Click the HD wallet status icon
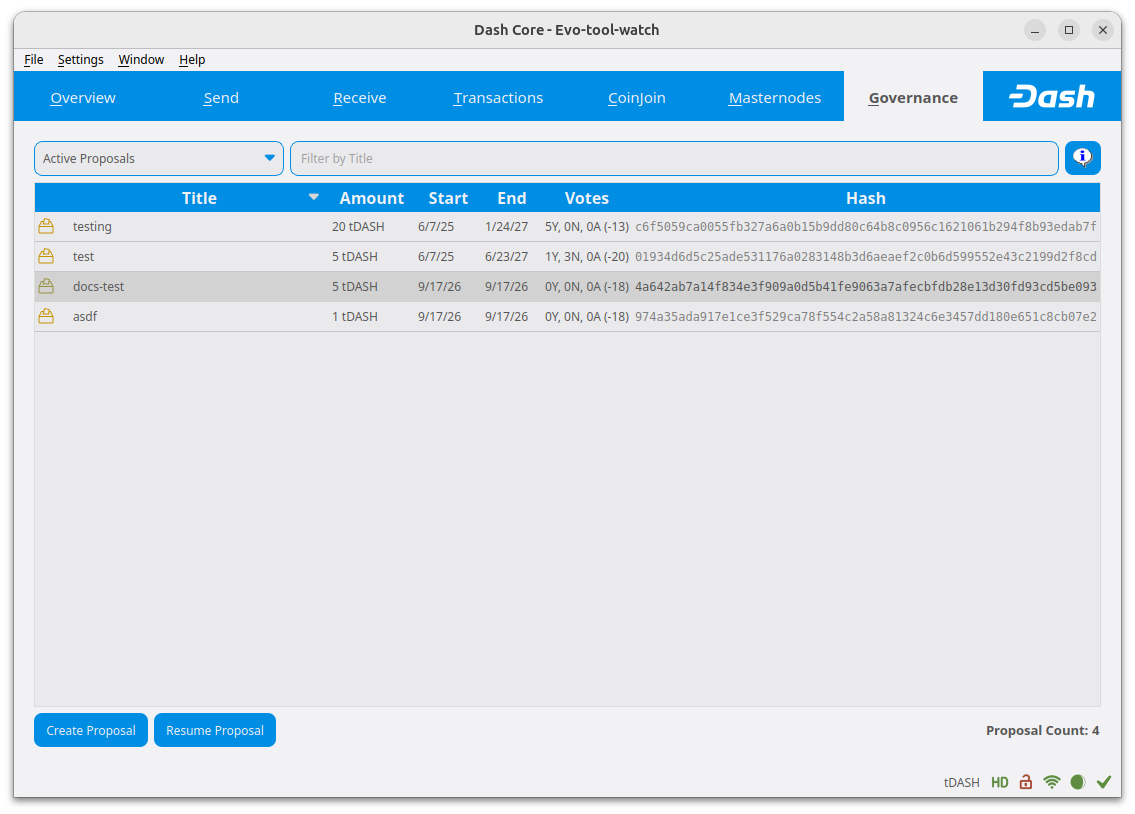 point(1000,782)
